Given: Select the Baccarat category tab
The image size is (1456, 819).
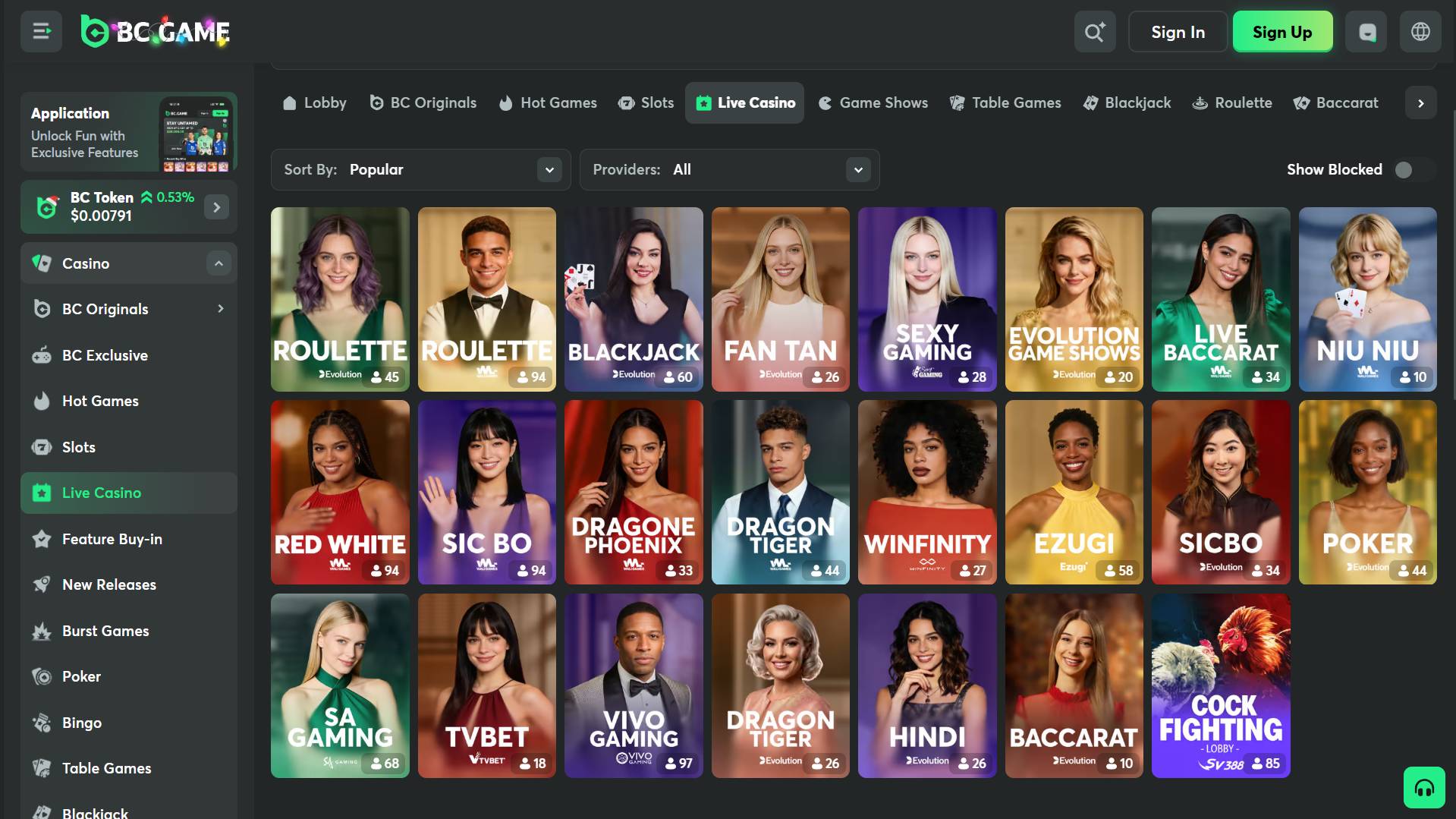Looking at the screenshot, I should click(1336, 102).
